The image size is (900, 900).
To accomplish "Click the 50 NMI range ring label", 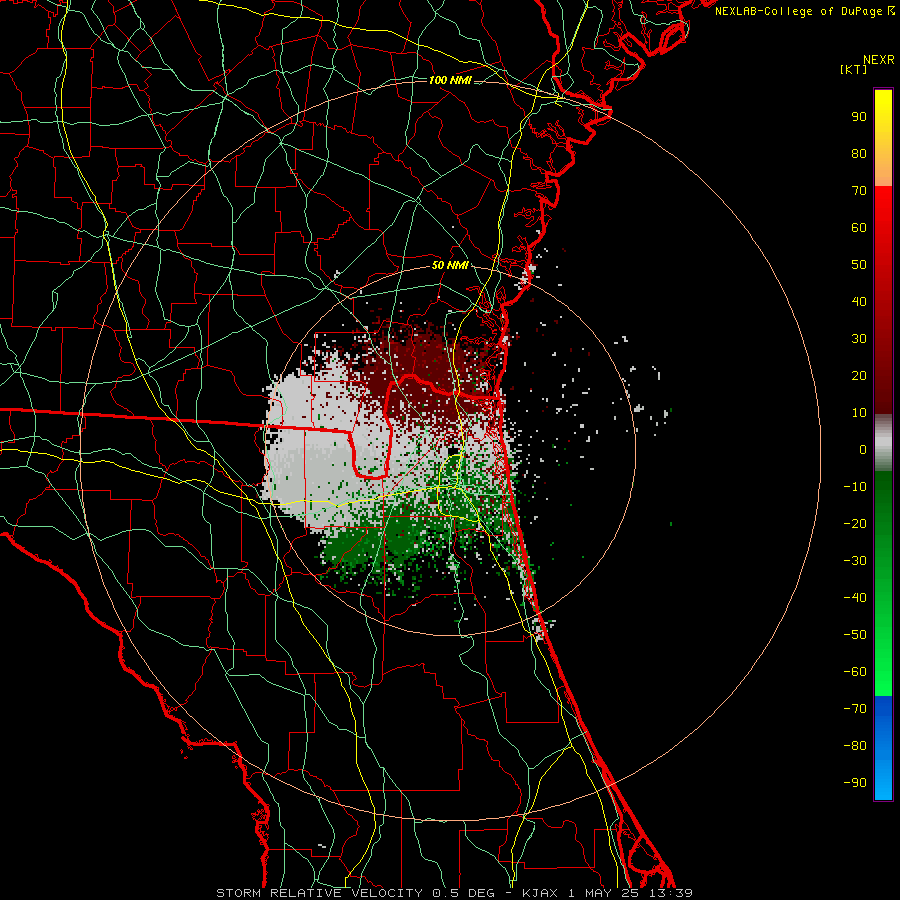I will pos(449,265).
